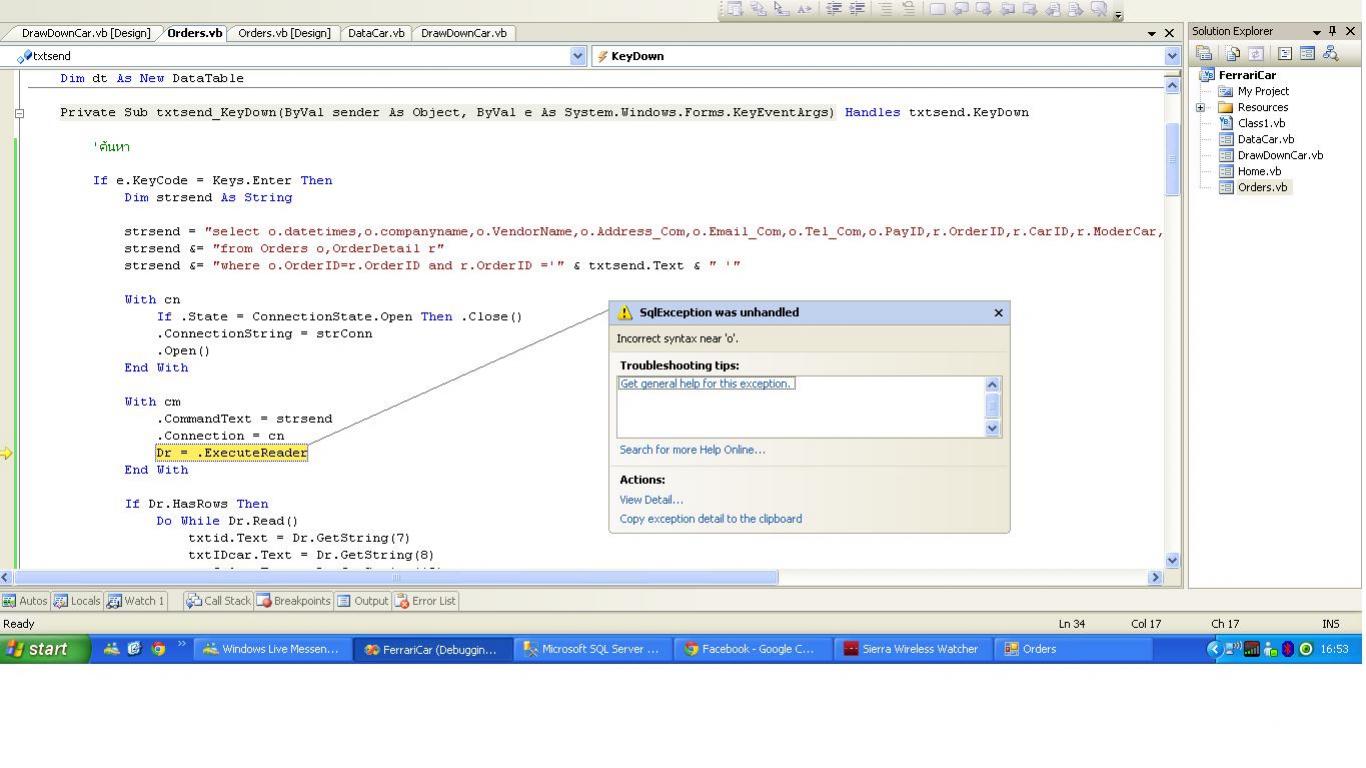Open Microsoft SQL Server taskbar button
This screenshot has height=768, width=1366.
coord(592,649)
